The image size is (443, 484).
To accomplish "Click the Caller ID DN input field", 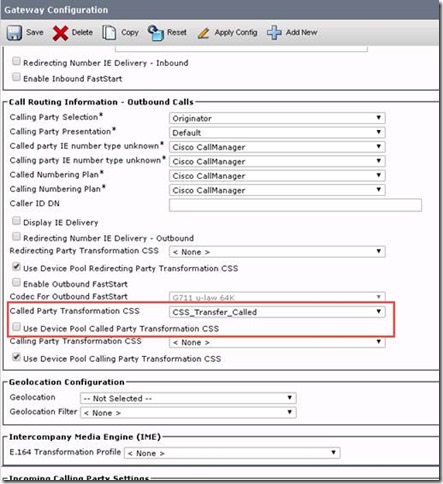I will click(295, 205).
